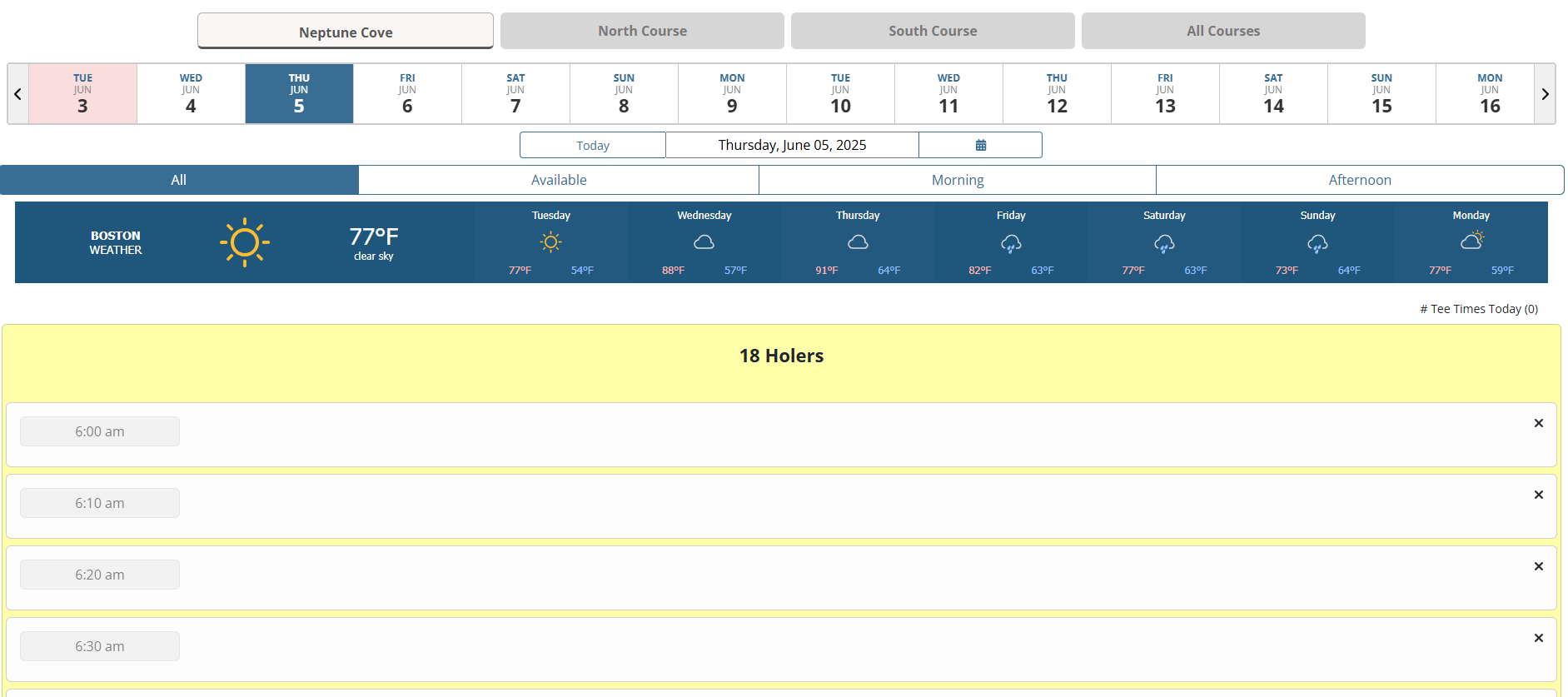Select Friday June 13 date
The width and height of the screenshot is (1568, 697).
point(1165,94)
